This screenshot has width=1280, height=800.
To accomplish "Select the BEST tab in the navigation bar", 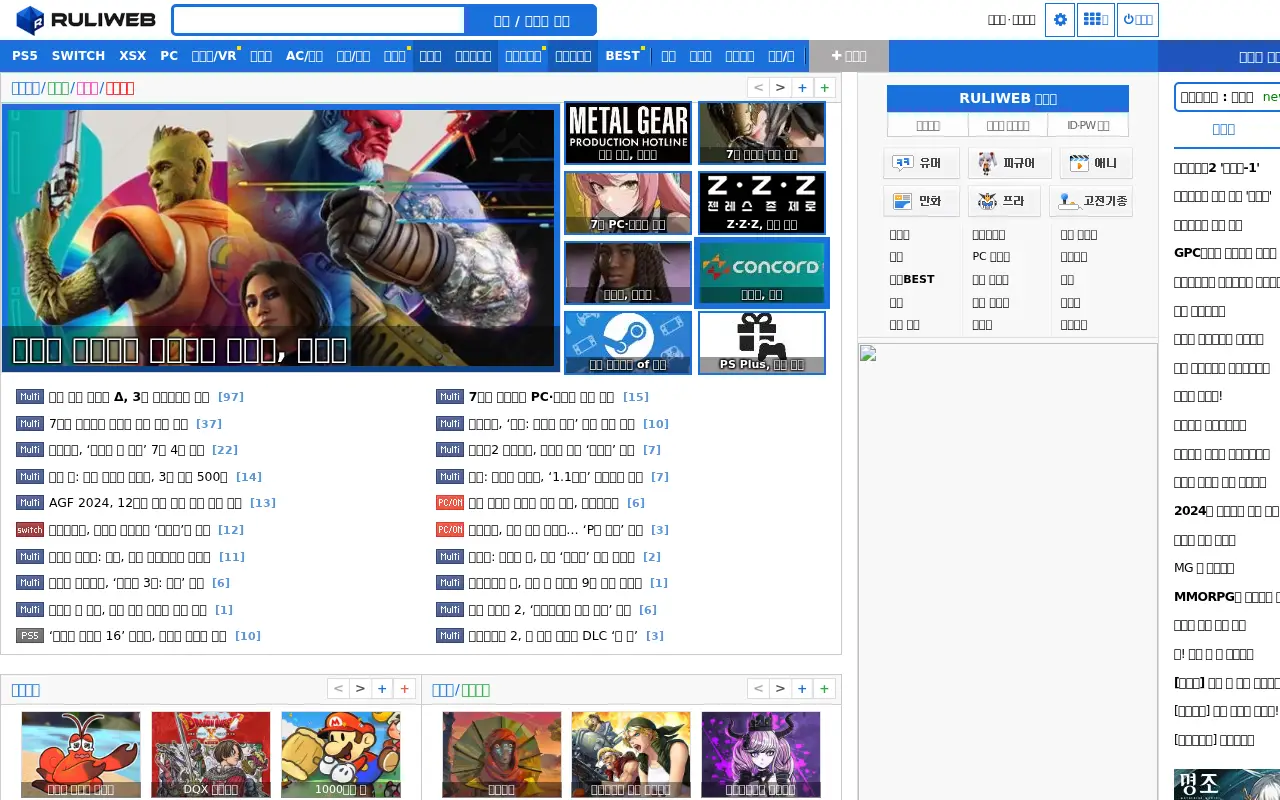I will (622, 56).
